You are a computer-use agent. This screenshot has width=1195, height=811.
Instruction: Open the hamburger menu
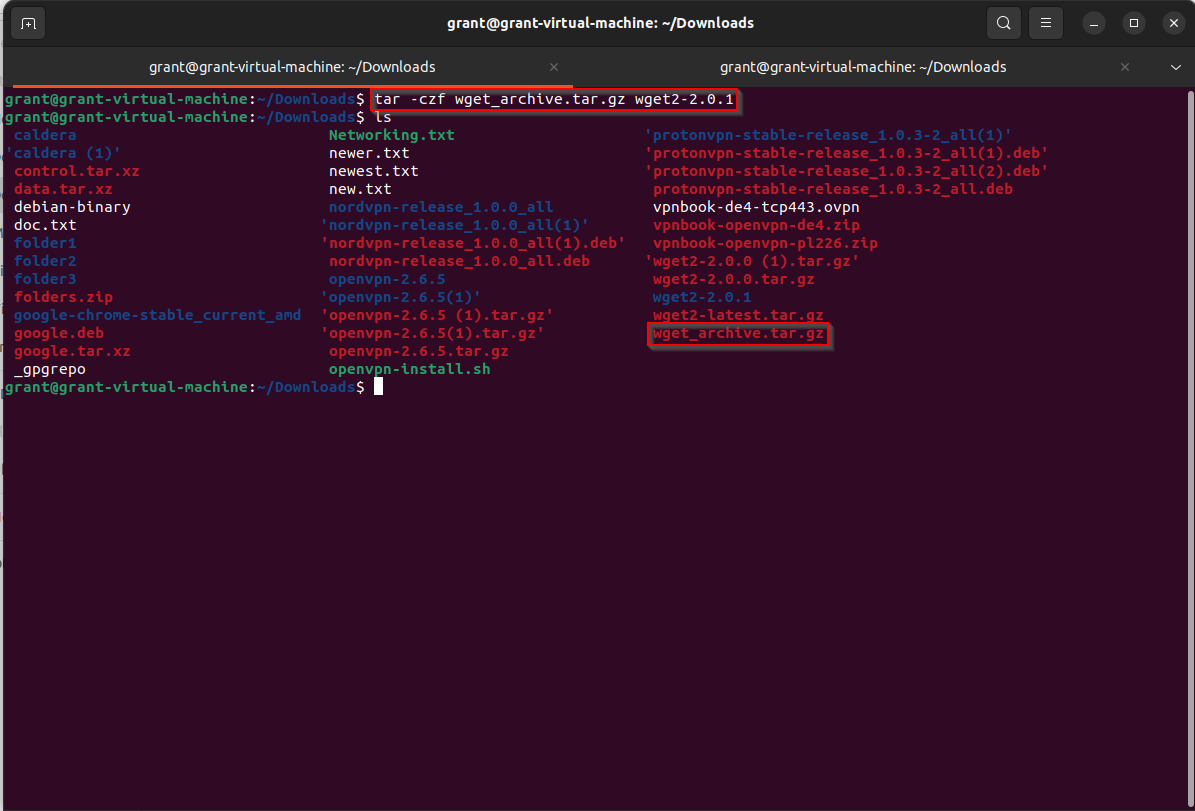pos(1045,22)
